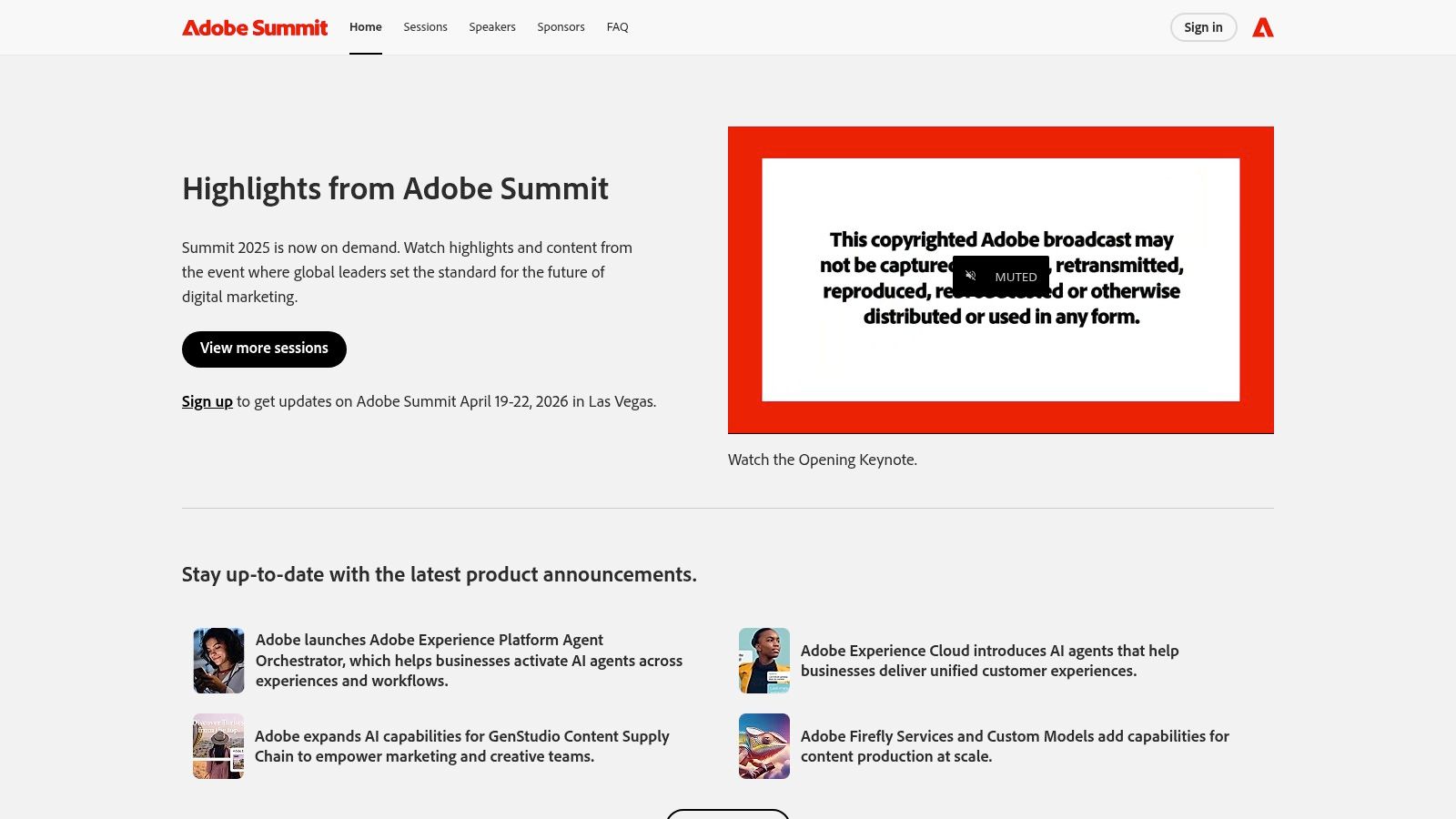Screen dimensions: 1456x819
Task: Click the red Adobe logo in top right
Action: 1263,27
